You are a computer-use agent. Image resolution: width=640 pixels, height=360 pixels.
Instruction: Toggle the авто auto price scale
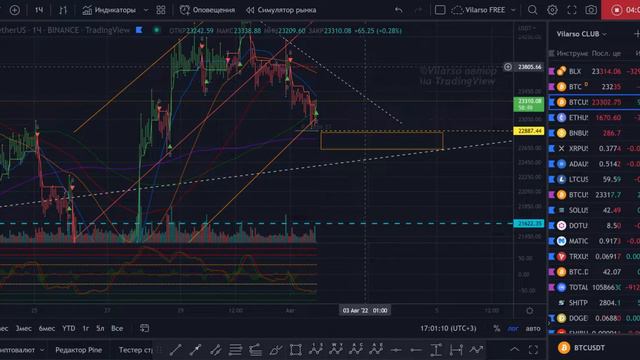(x=533, y=328)
